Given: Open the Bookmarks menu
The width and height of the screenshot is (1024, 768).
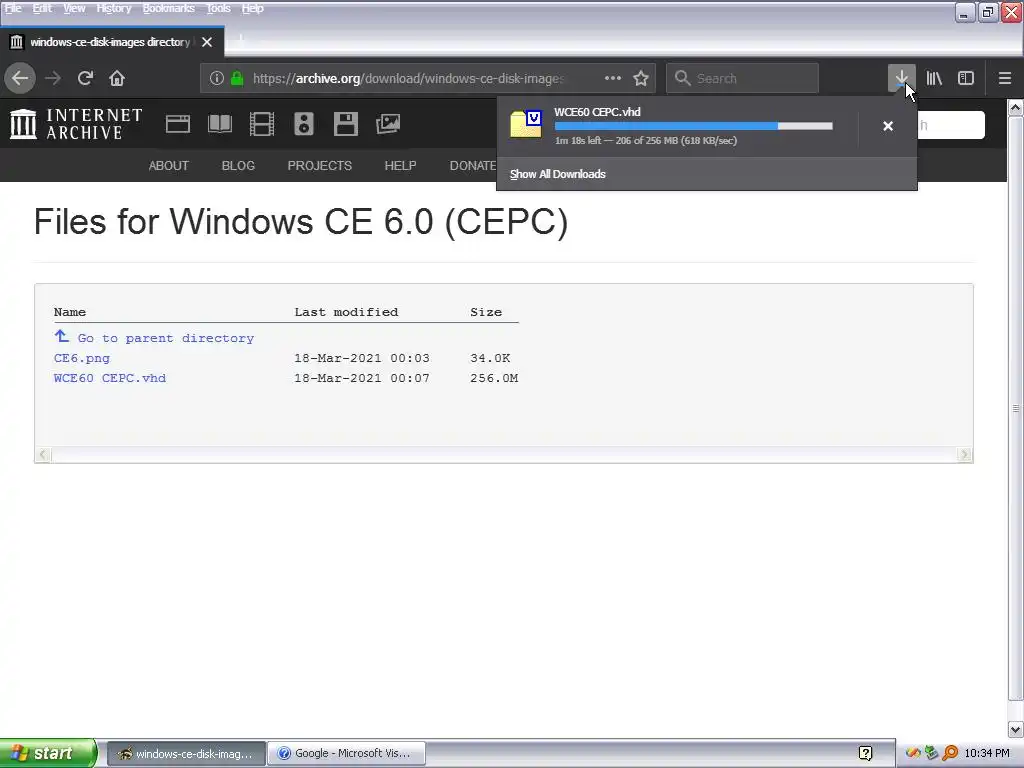Looking at the screenshot, I should 168,8.
